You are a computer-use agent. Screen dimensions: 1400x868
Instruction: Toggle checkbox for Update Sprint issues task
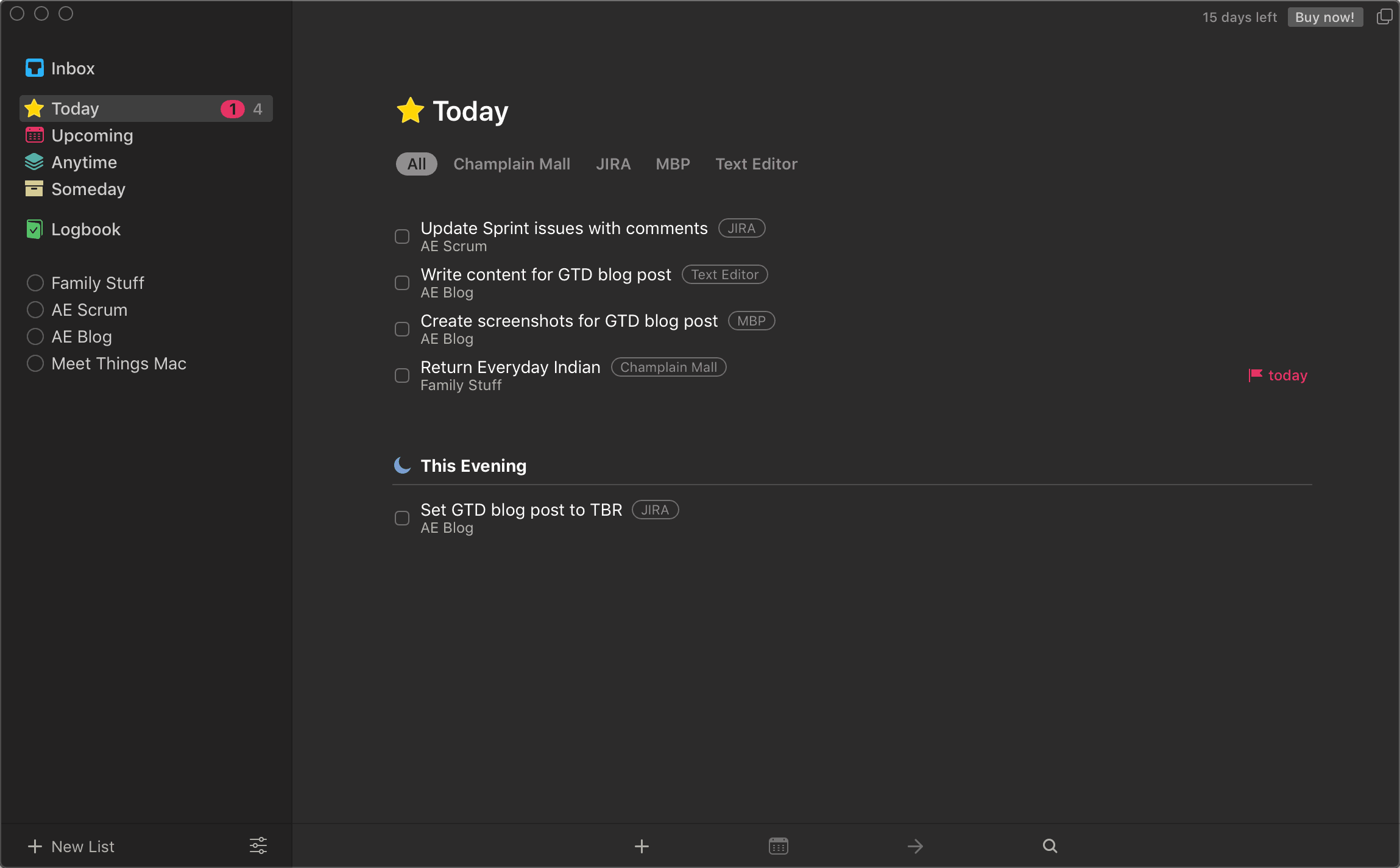pyautogui.click(x=402, y=235)
